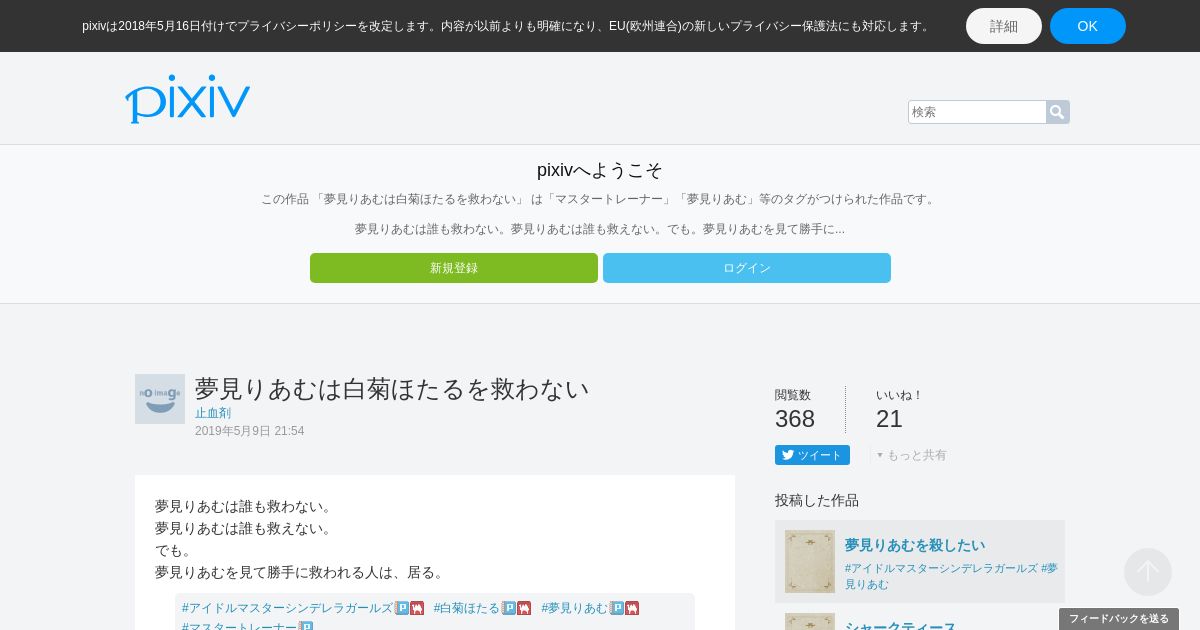Click pixiv encyclopedia icon after #夢見りあむ
Screen dimensions: 1200x630
click(x=617, y=608)
